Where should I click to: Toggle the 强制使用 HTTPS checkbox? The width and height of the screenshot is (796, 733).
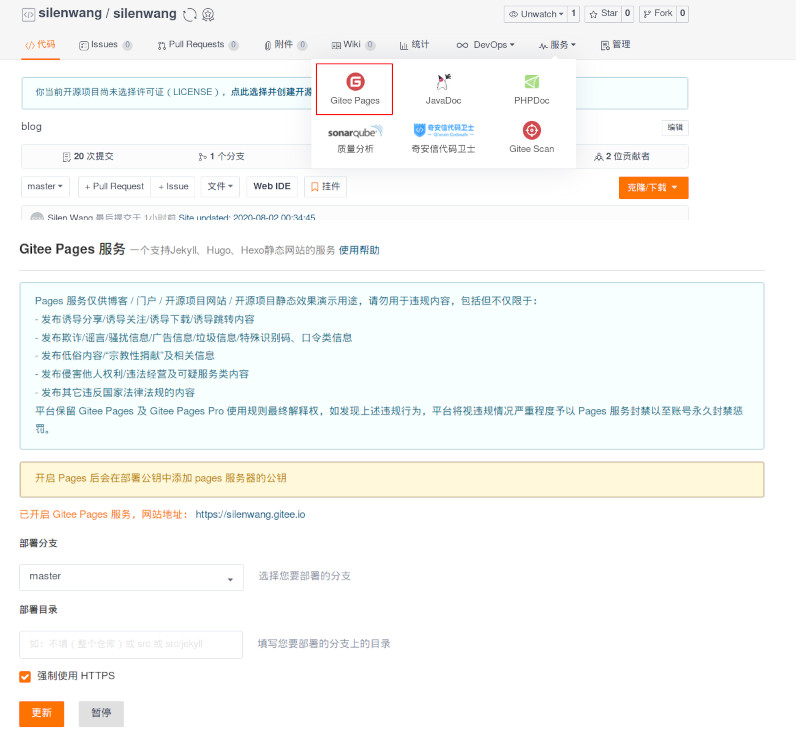[x=25, y=676]
